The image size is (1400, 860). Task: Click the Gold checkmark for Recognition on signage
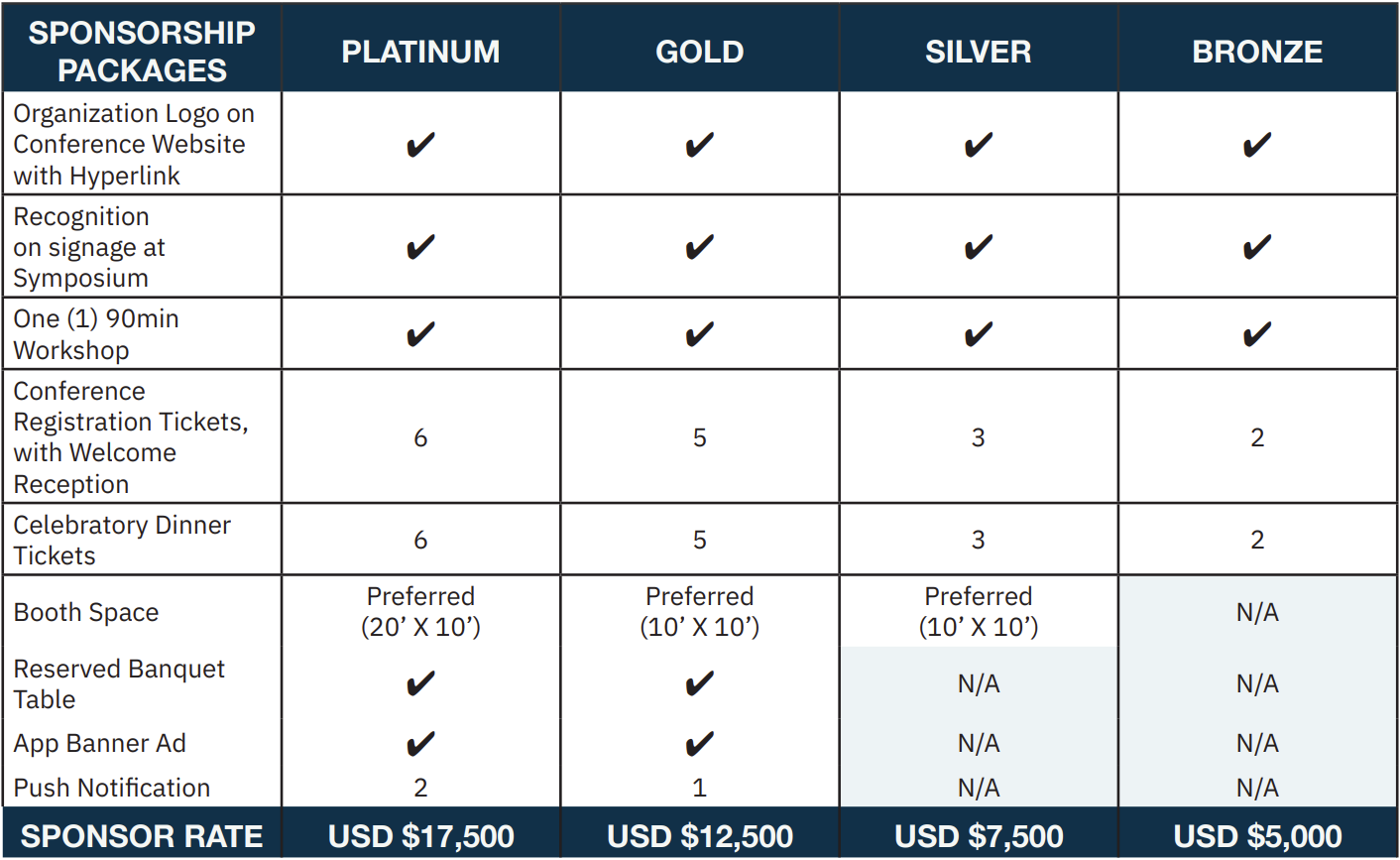point(700,246)
